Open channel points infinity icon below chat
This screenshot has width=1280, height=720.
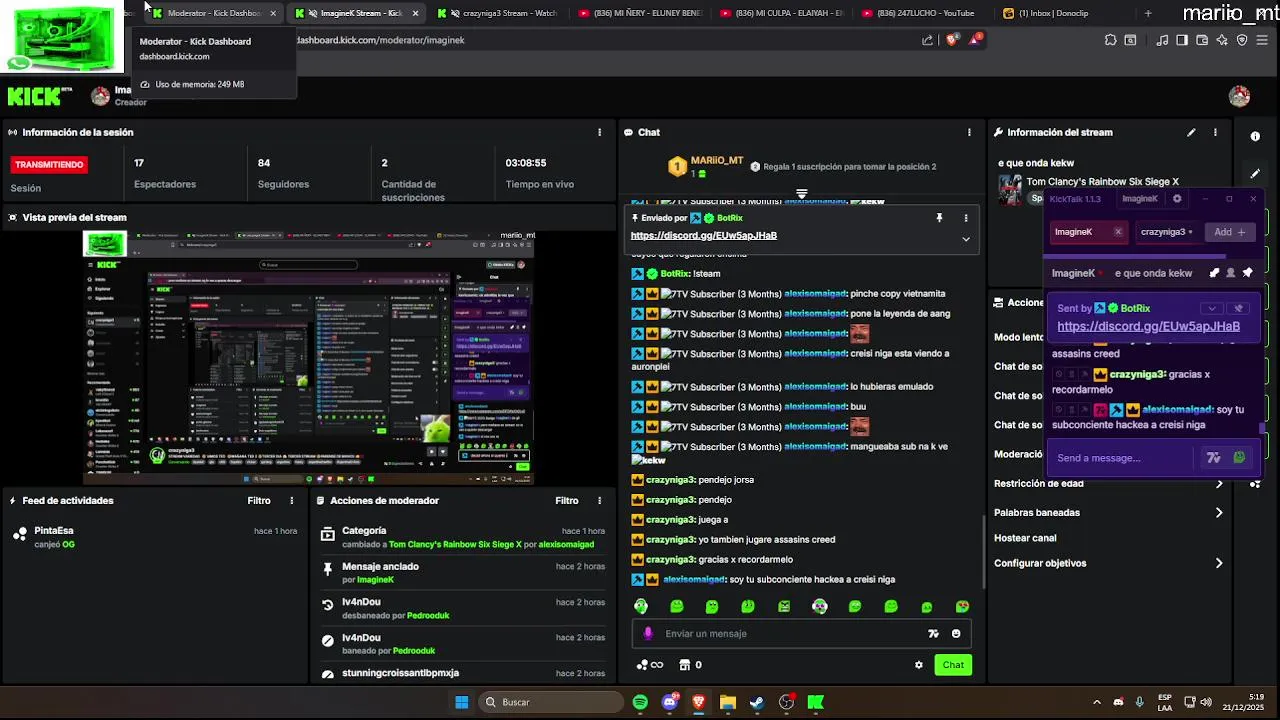click(650, 665)
